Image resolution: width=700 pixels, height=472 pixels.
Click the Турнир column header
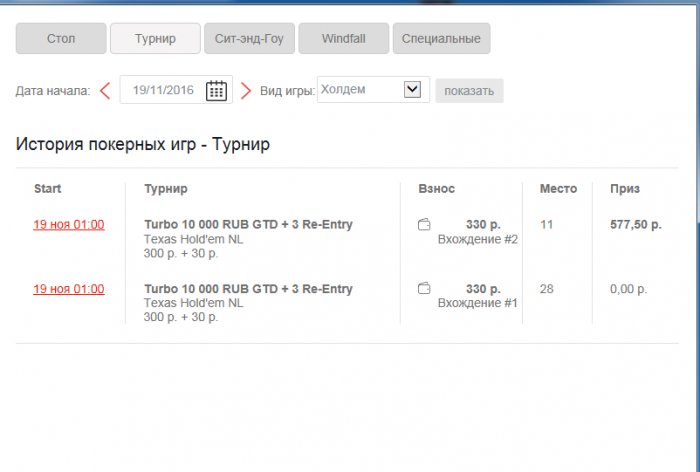point(166,188)
